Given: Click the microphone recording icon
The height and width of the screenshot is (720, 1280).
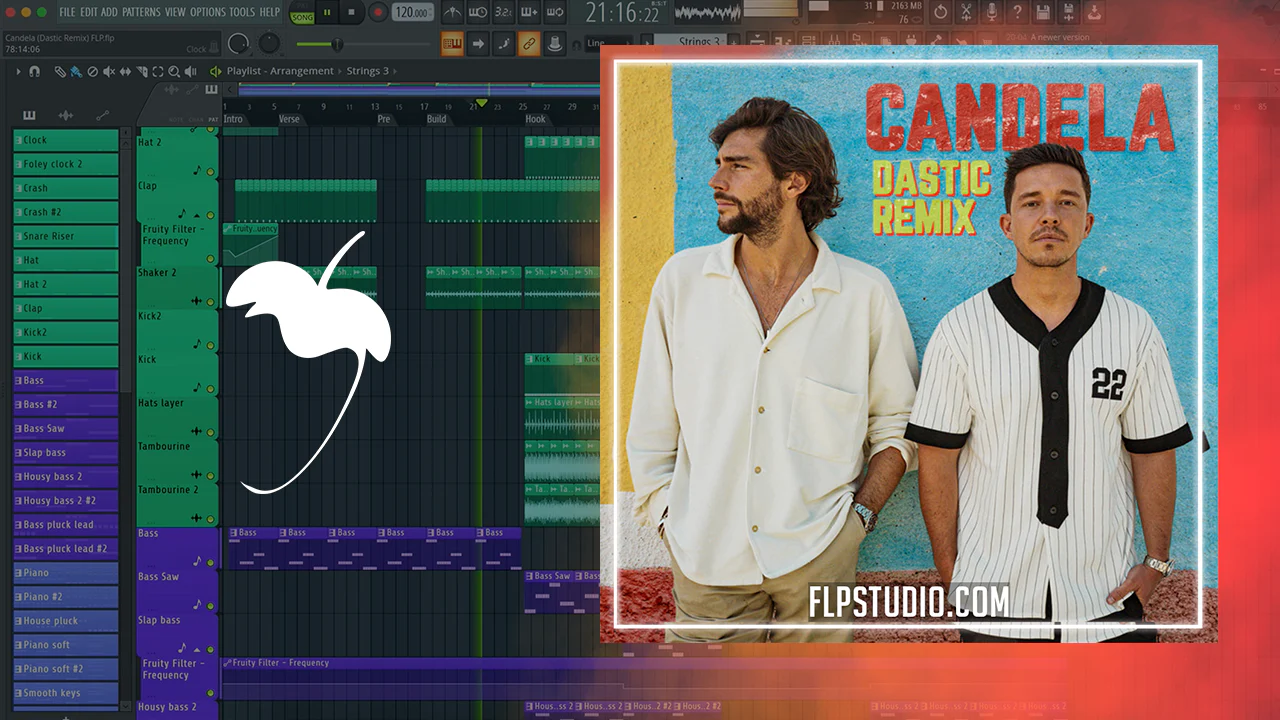Looking at the screenshot, I should pos(992,13).
